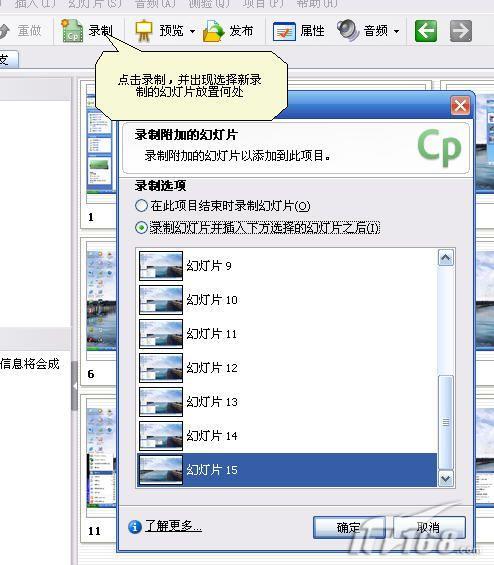Image resolution: width=494 pixels, height=565 pixels.
Task: Open Properties (属性) from the toolbar
Action: tap(299, 31)
